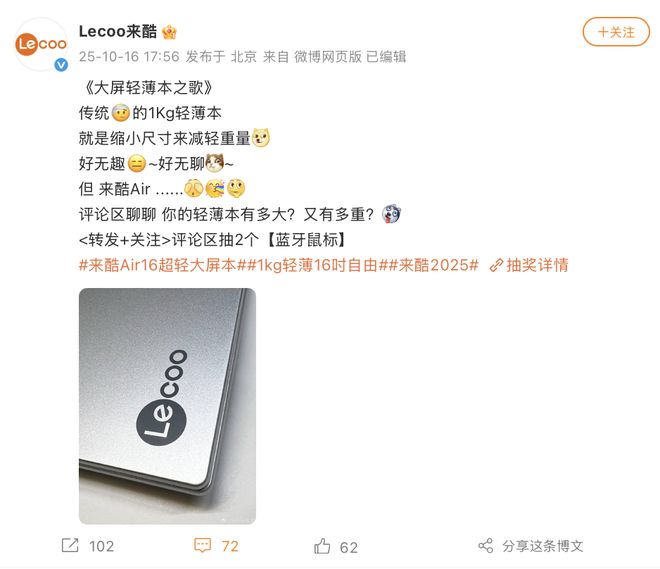
Task: Click the 微博网页版 source link
Action: [x=328, y=56]
